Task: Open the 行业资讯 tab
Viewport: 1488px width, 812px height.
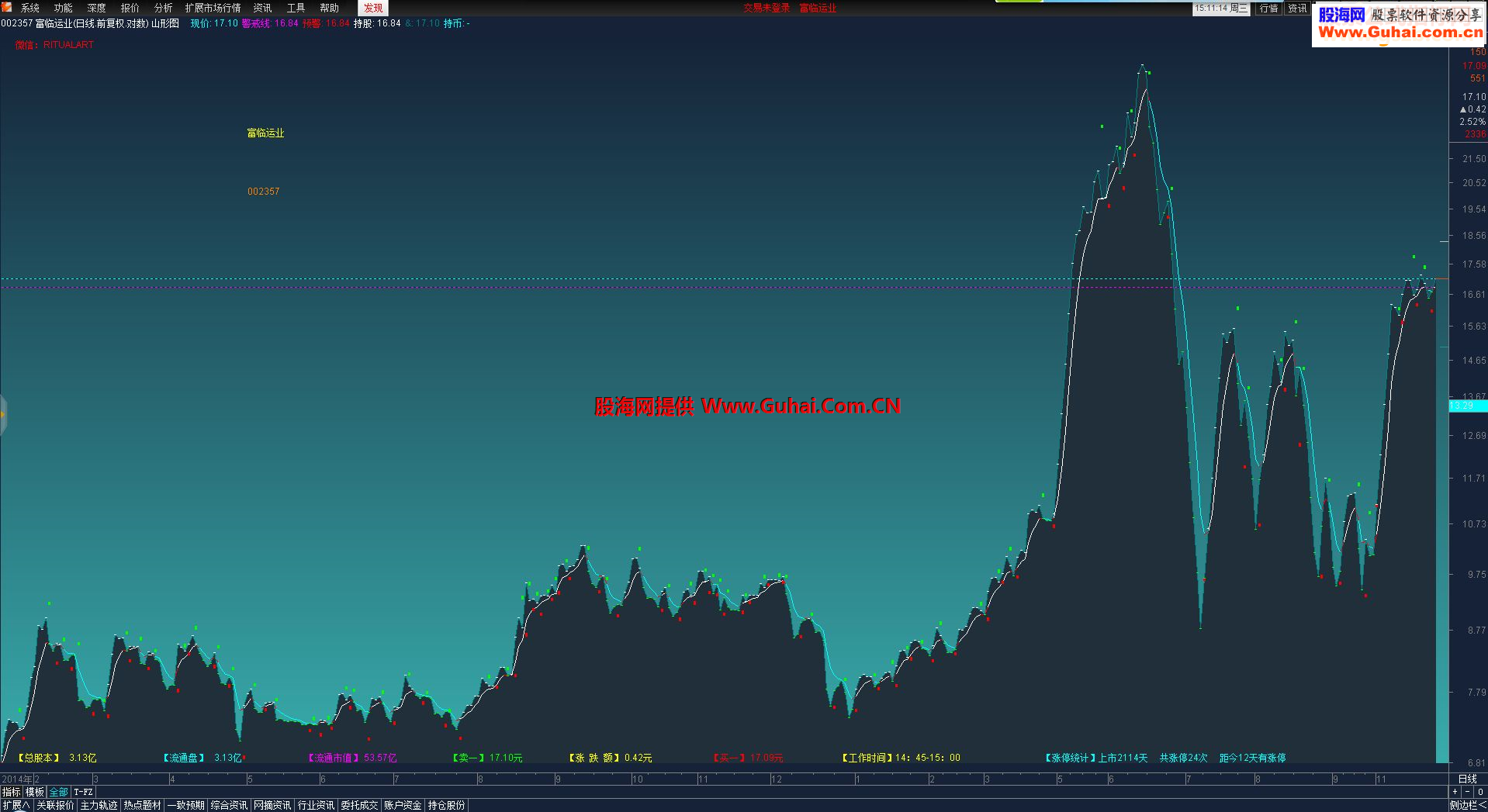Action: point(317,805)
